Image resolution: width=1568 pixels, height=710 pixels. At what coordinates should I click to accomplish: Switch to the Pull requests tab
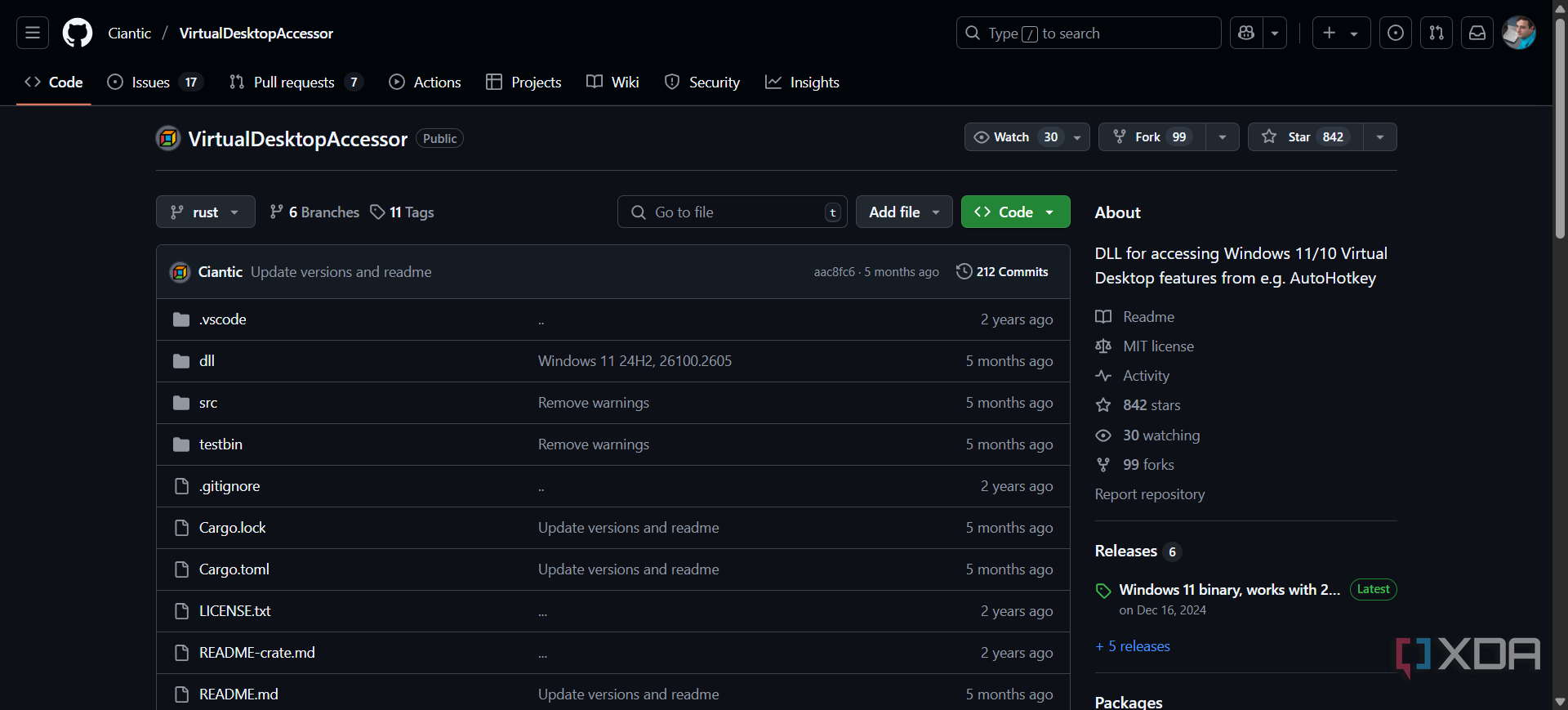tap(296, 83)
